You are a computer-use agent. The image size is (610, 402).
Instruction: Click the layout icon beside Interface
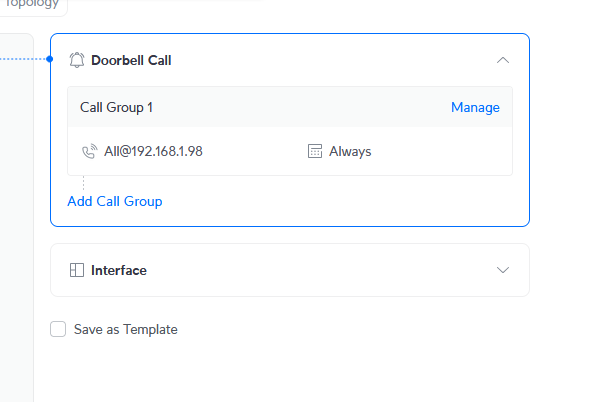77,270
